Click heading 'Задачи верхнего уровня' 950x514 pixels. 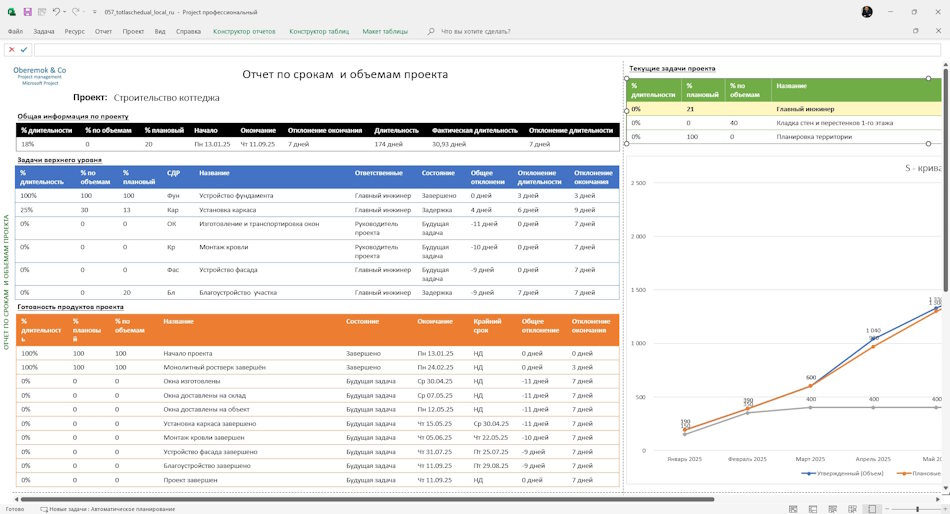59,160
